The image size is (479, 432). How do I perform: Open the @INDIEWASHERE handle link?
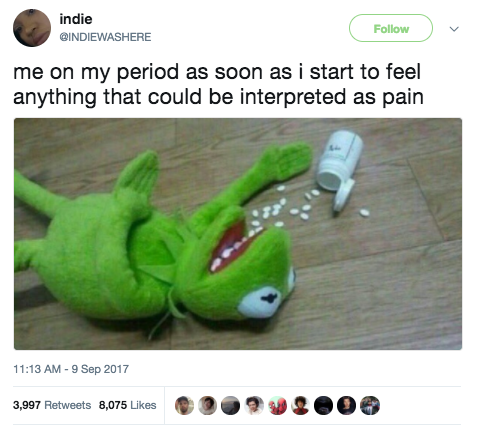point(105,37)
